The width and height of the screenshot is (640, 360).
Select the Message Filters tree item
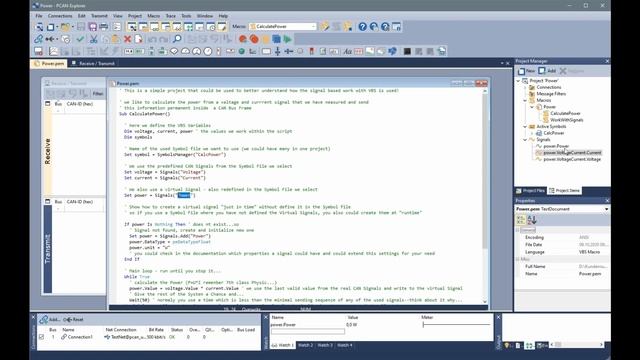pyautogui.click(x=551, y=94)
